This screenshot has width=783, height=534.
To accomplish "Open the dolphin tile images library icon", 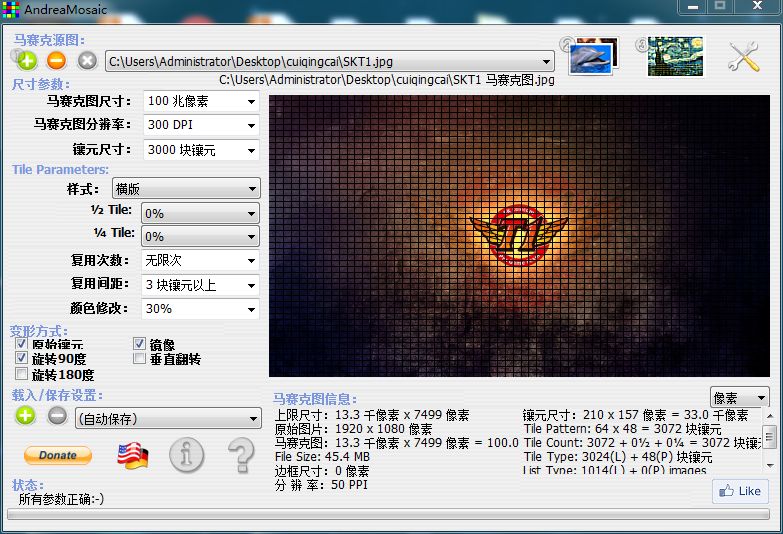I will point(593,56).
